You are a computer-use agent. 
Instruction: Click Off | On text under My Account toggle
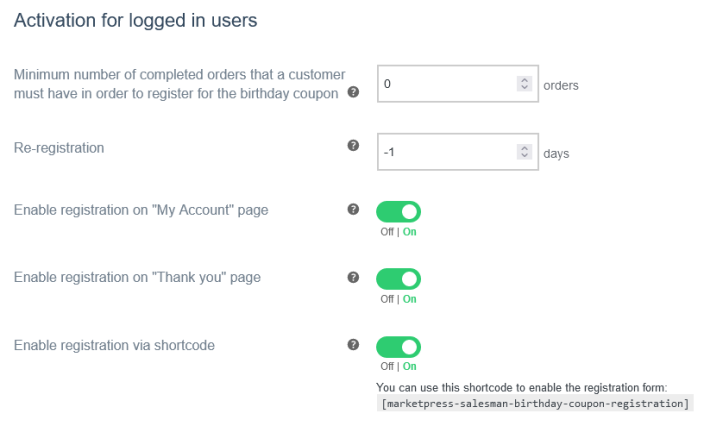[x=398, y=232]
